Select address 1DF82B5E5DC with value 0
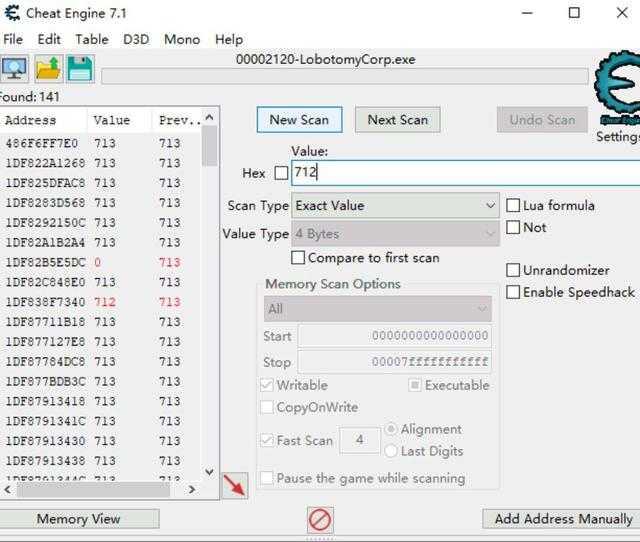Image resolution: width=640 pixels, height=542 pixels. tap(100, 262)
